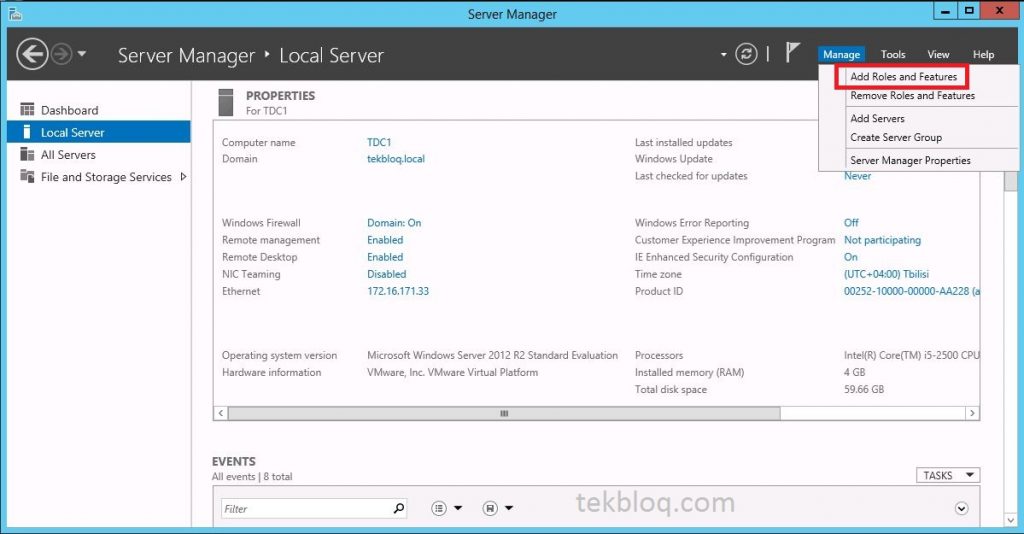Image resolution: width=1024 pixels, height=534 pixels.
Task: Click Disabled next to NIC Teaming
Action: point(386,274)
